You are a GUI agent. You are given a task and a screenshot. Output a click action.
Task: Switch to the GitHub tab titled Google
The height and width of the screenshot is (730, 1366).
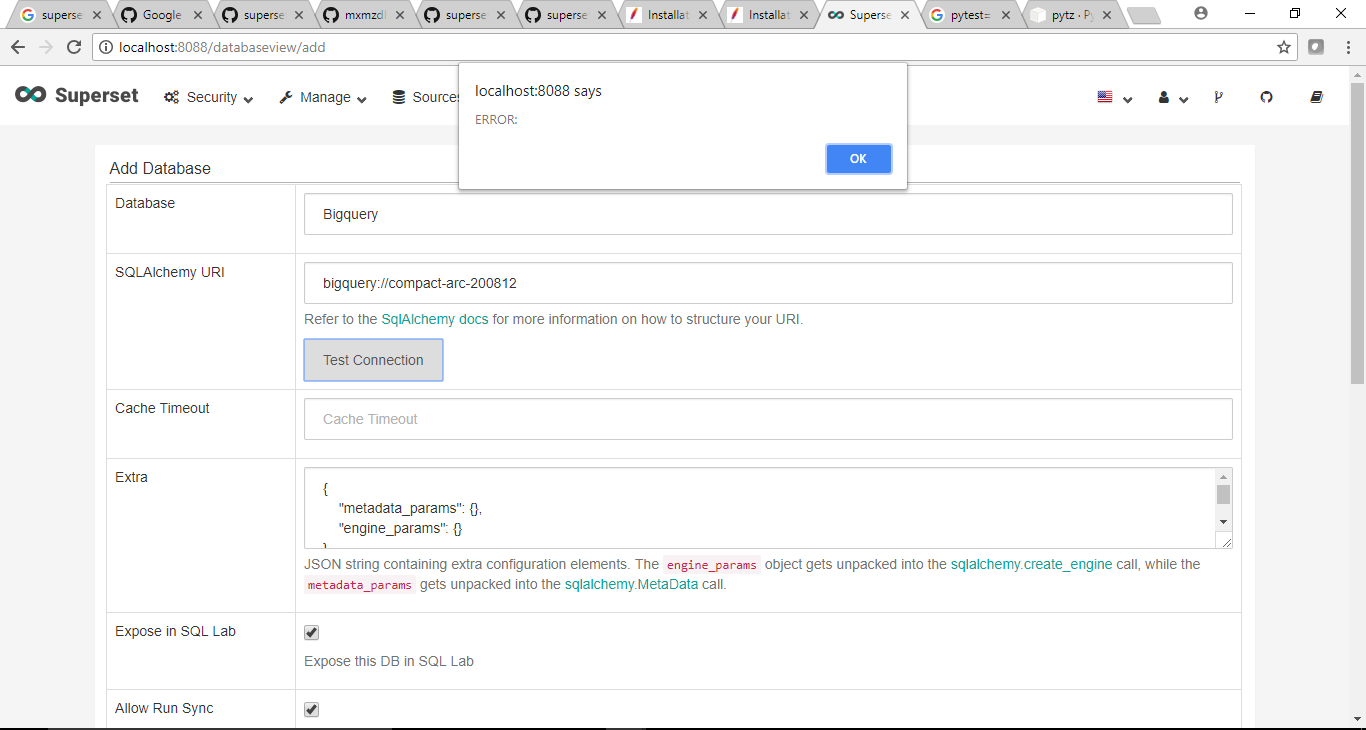[160, 15]
